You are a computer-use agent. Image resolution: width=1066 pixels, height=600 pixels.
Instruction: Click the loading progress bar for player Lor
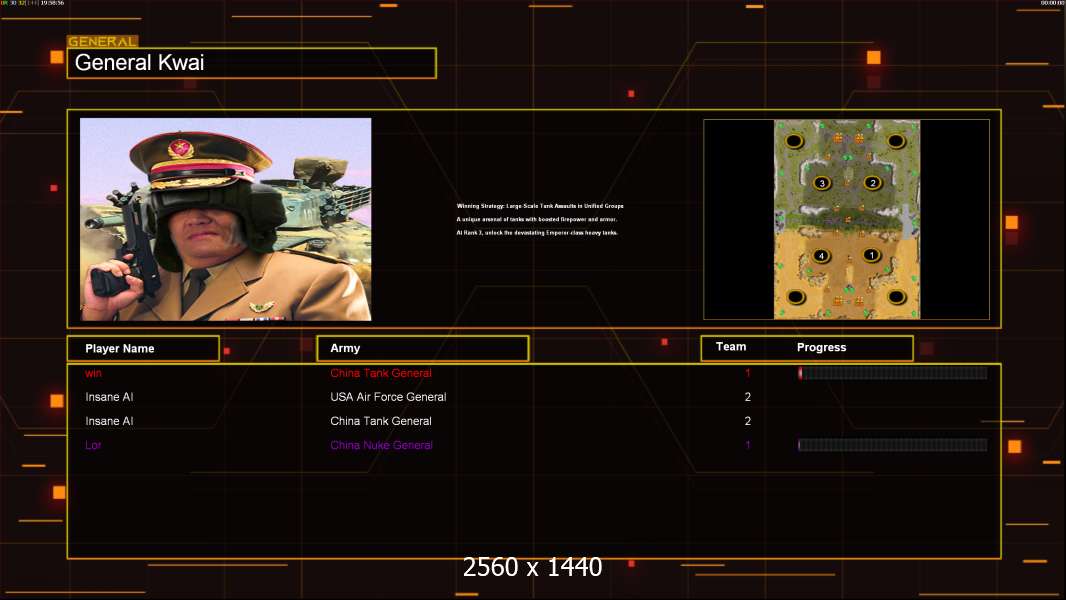892,445
